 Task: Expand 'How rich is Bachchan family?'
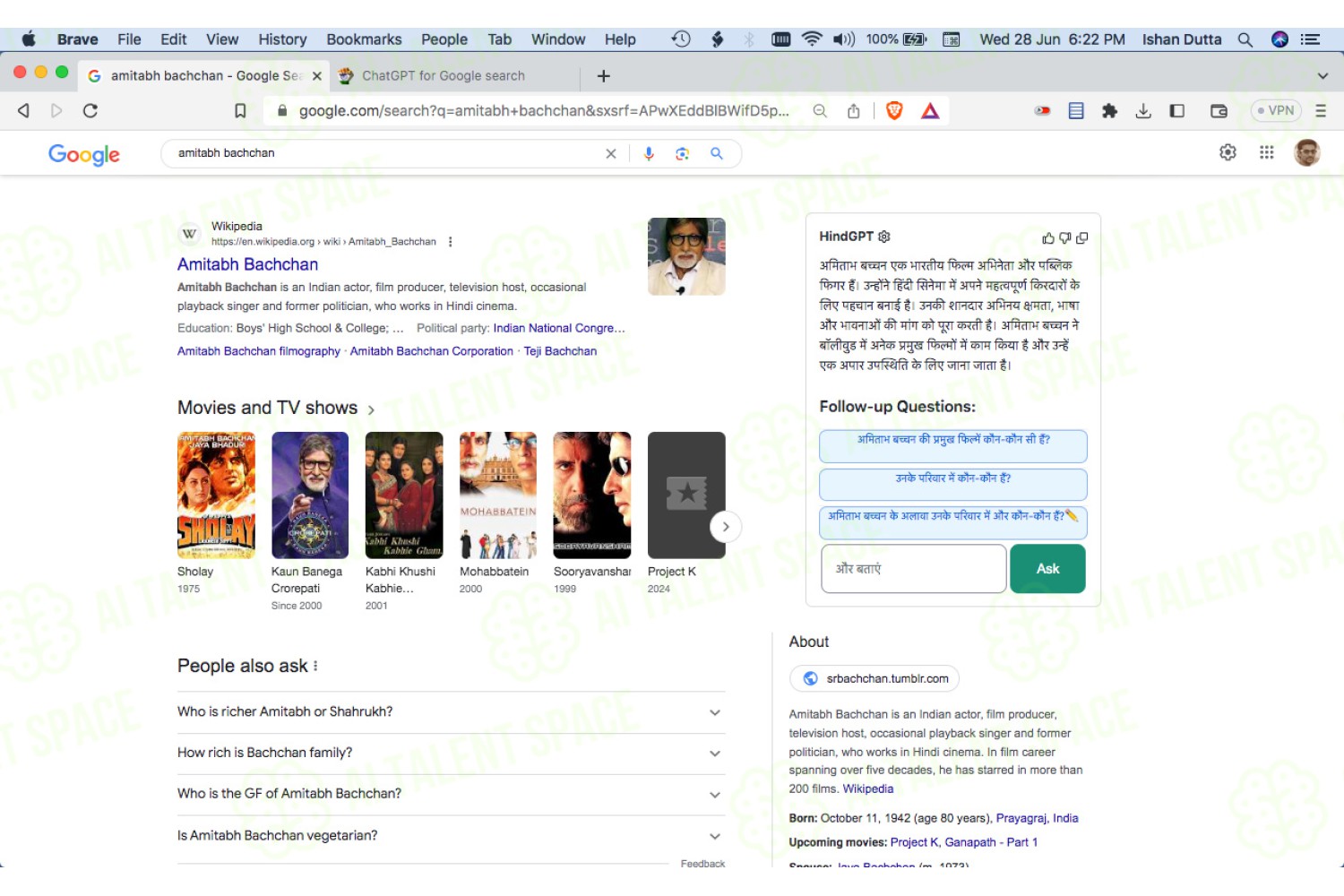tap(452, 754)
